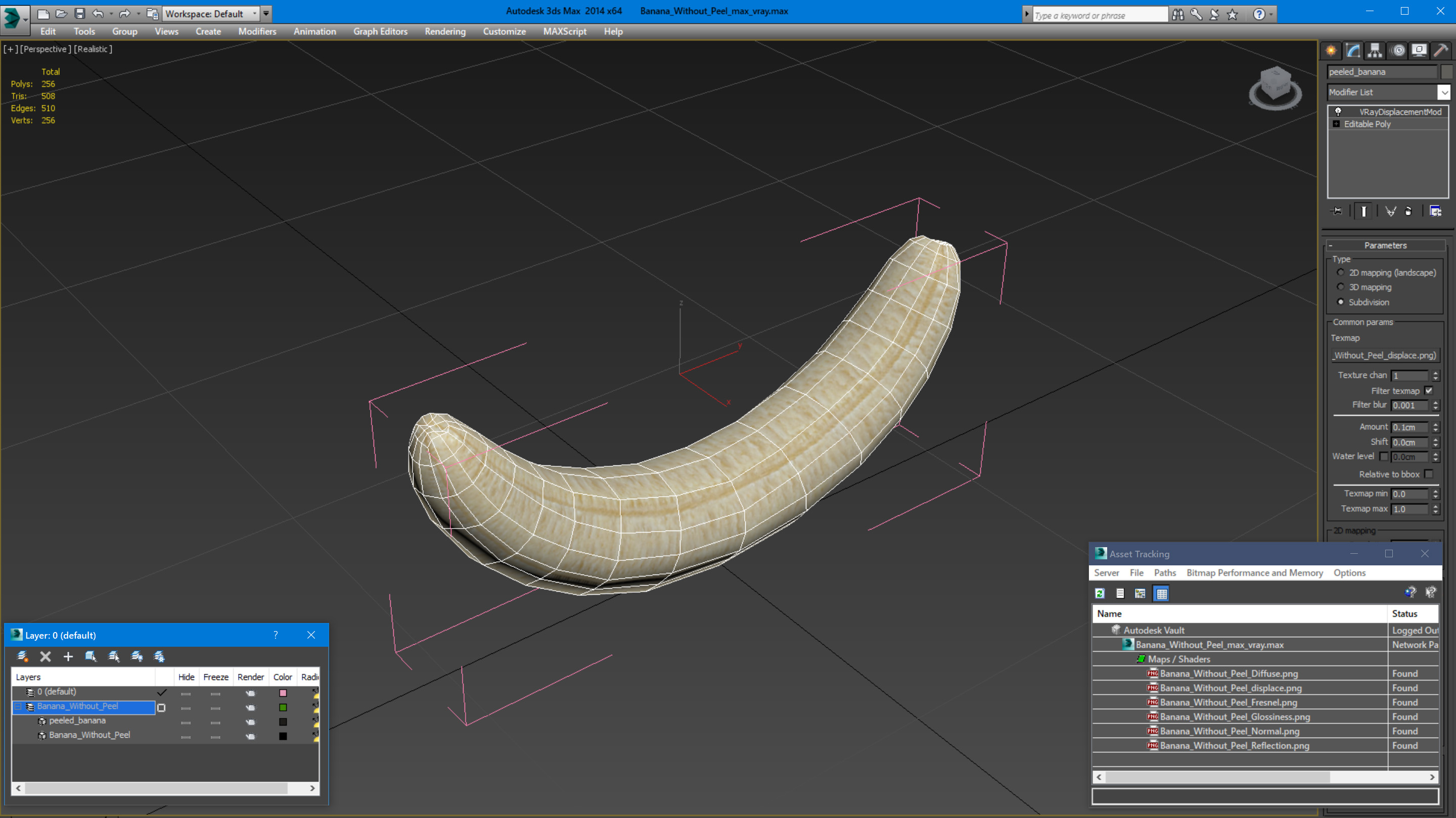Screen dimensions: 1456x818
Task: Click Tree View icon in the Asset Tracking toolbar
Action: coord(1140,594)
